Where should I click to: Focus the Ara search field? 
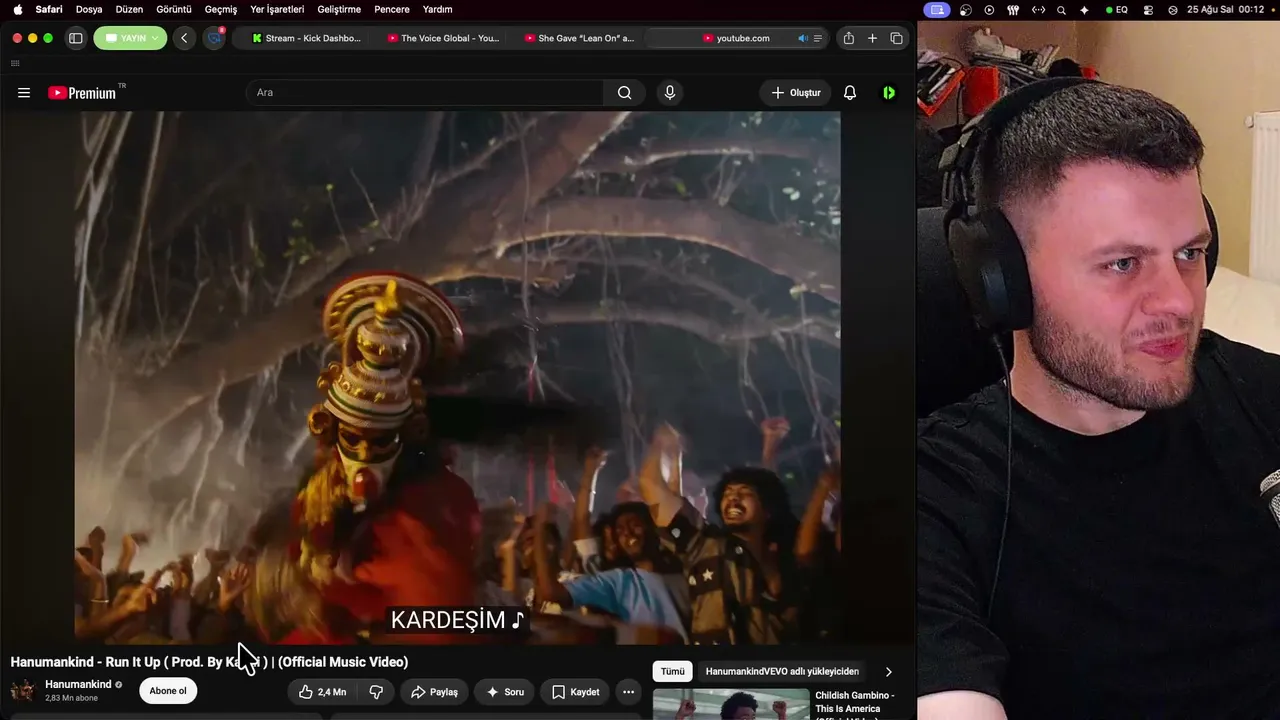424,93
